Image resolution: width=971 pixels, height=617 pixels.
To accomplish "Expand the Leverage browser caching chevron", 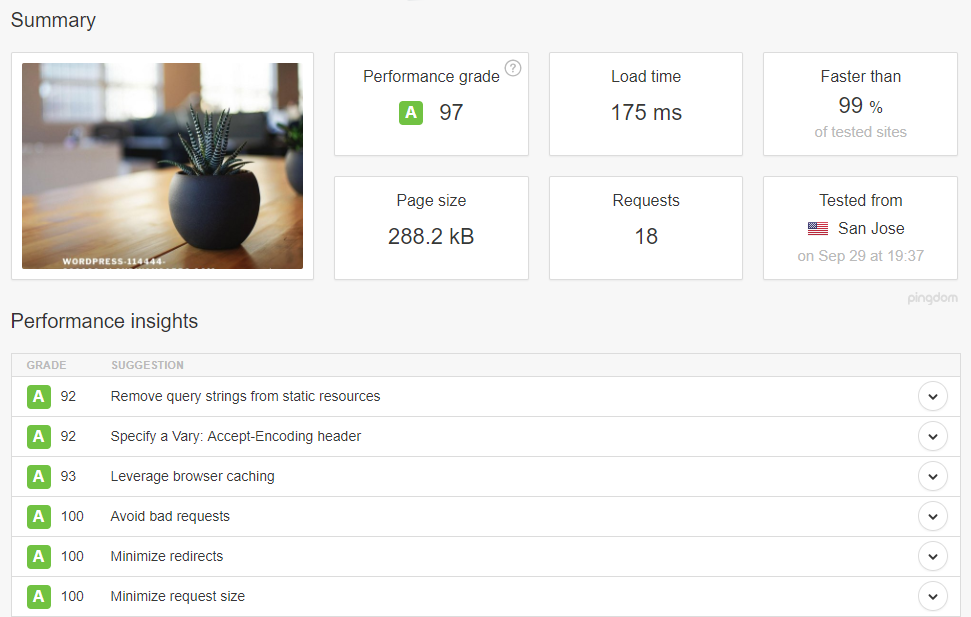I will [x=932, y=477].
